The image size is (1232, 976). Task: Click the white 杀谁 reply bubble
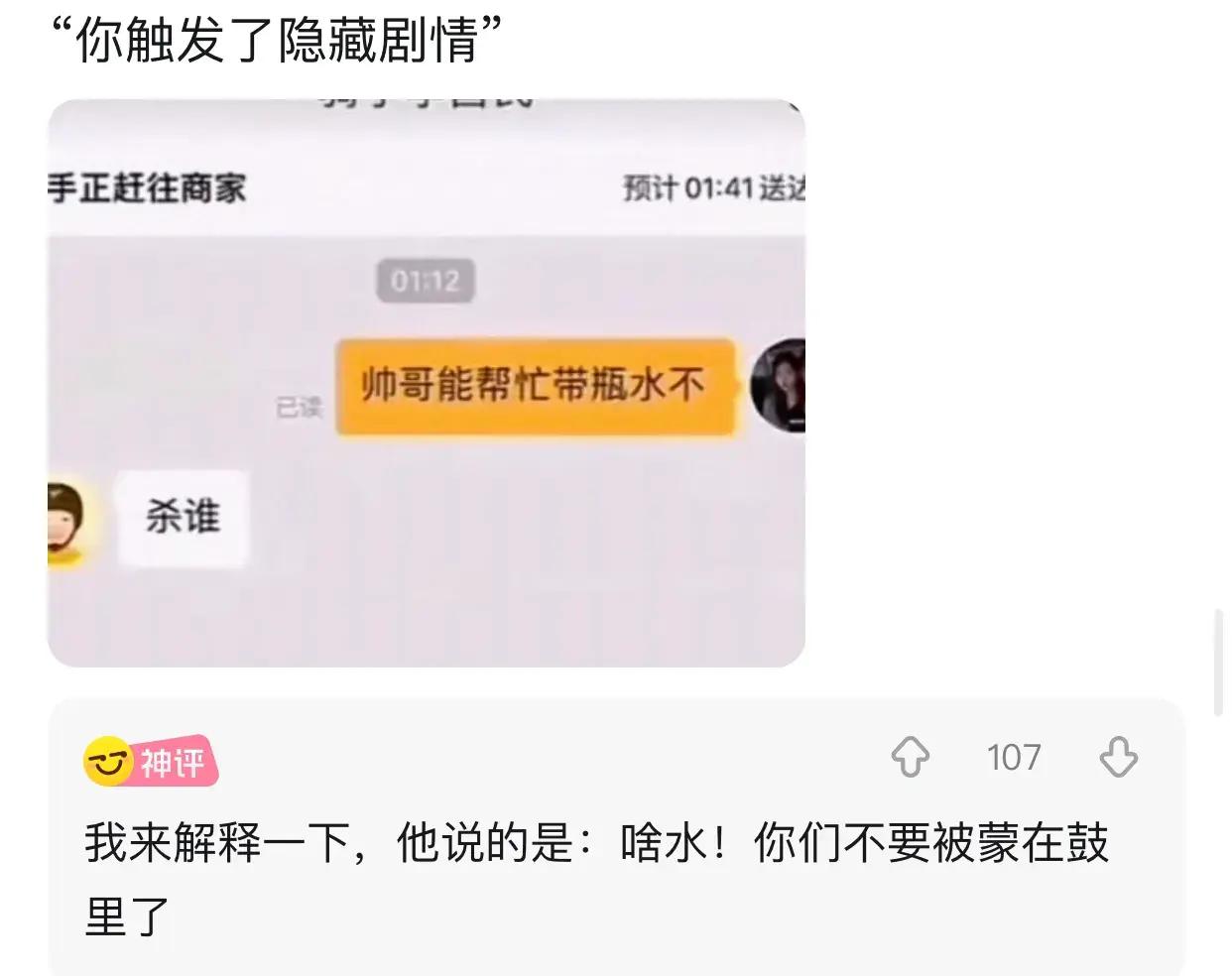coord(183,518)
